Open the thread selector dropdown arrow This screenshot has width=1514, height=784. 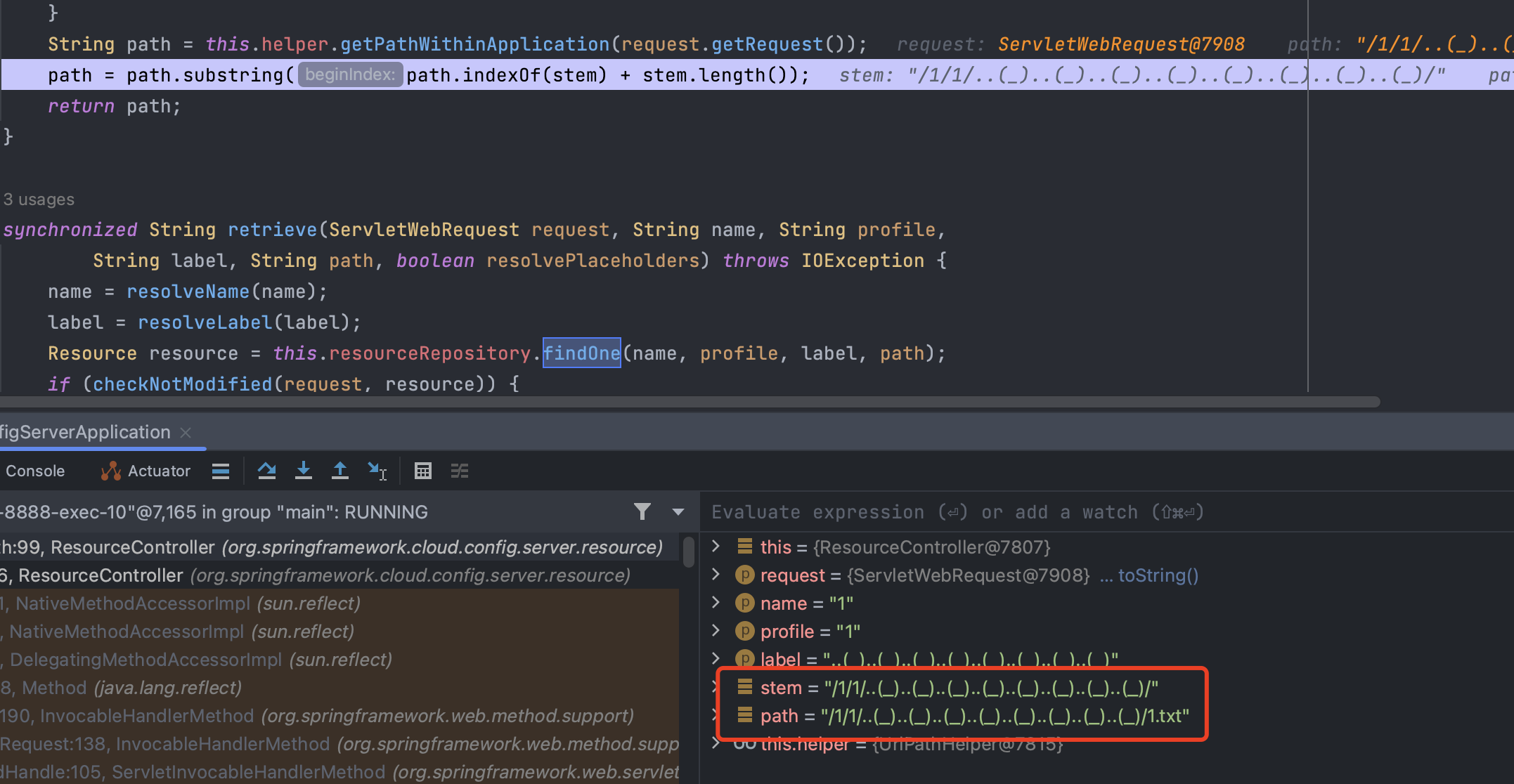(678, 512)
